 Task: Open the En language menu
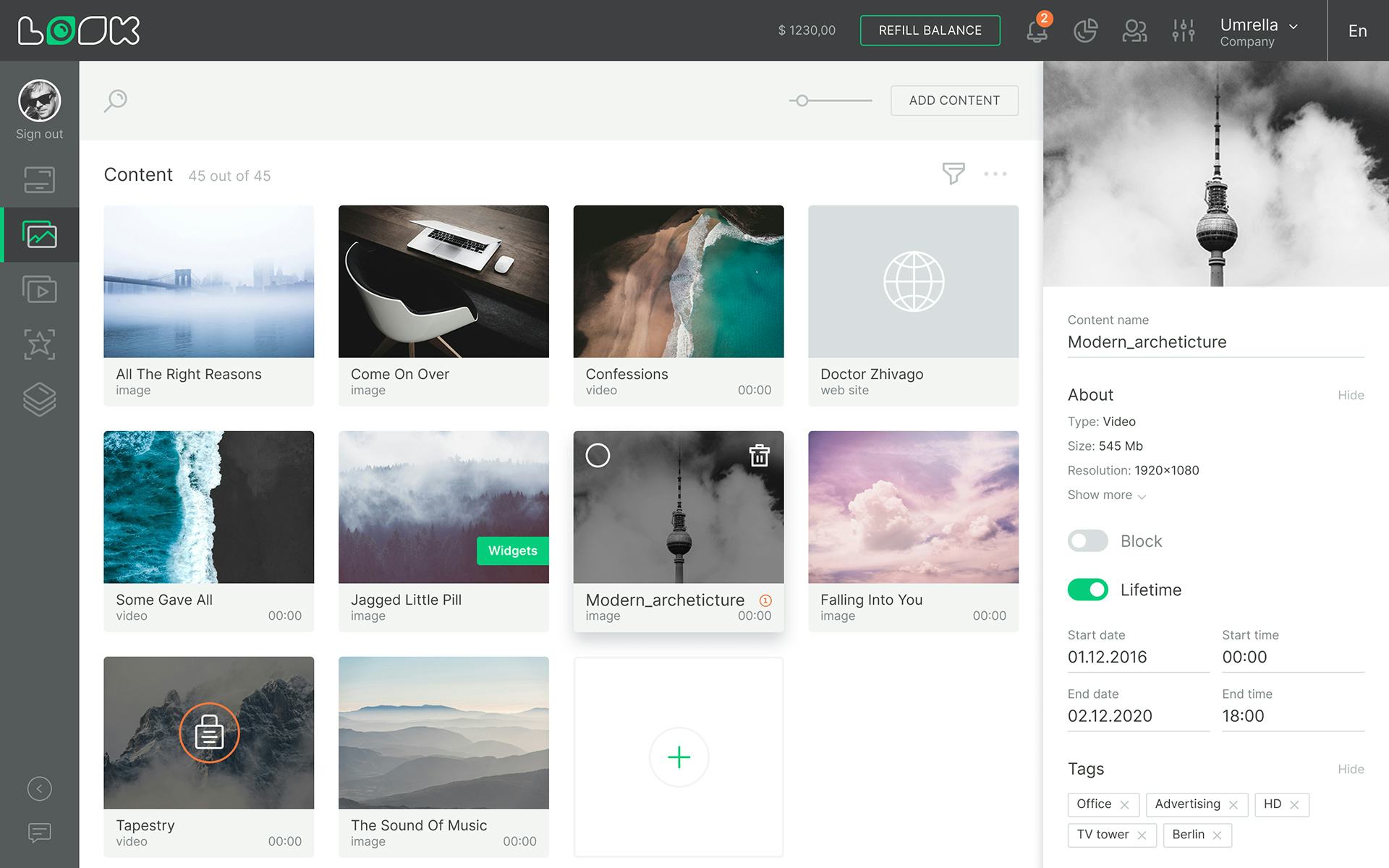tap(1357, 31)
